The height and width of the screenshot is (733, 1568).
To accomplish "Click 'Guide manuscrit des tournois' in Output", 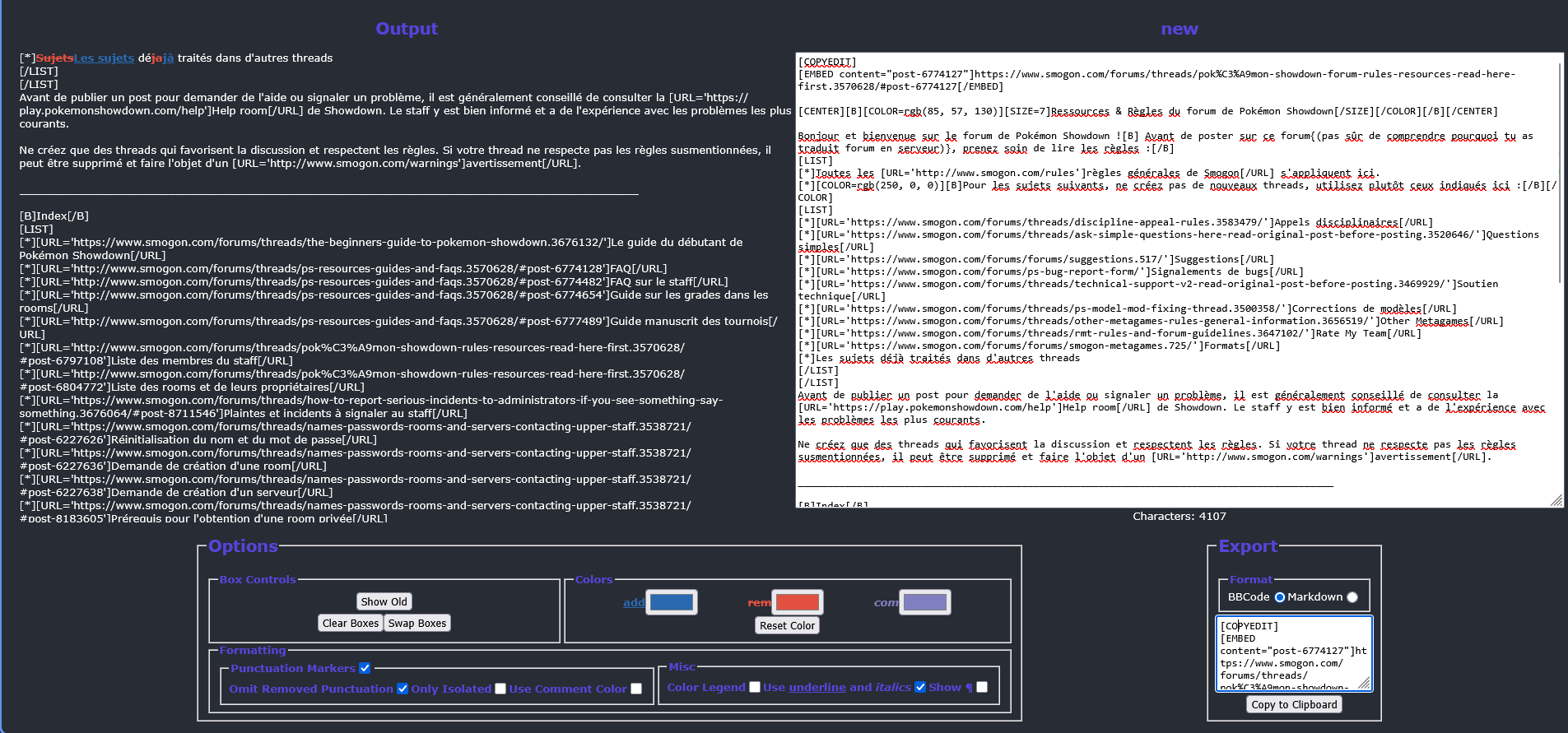I will pos(689,322).
